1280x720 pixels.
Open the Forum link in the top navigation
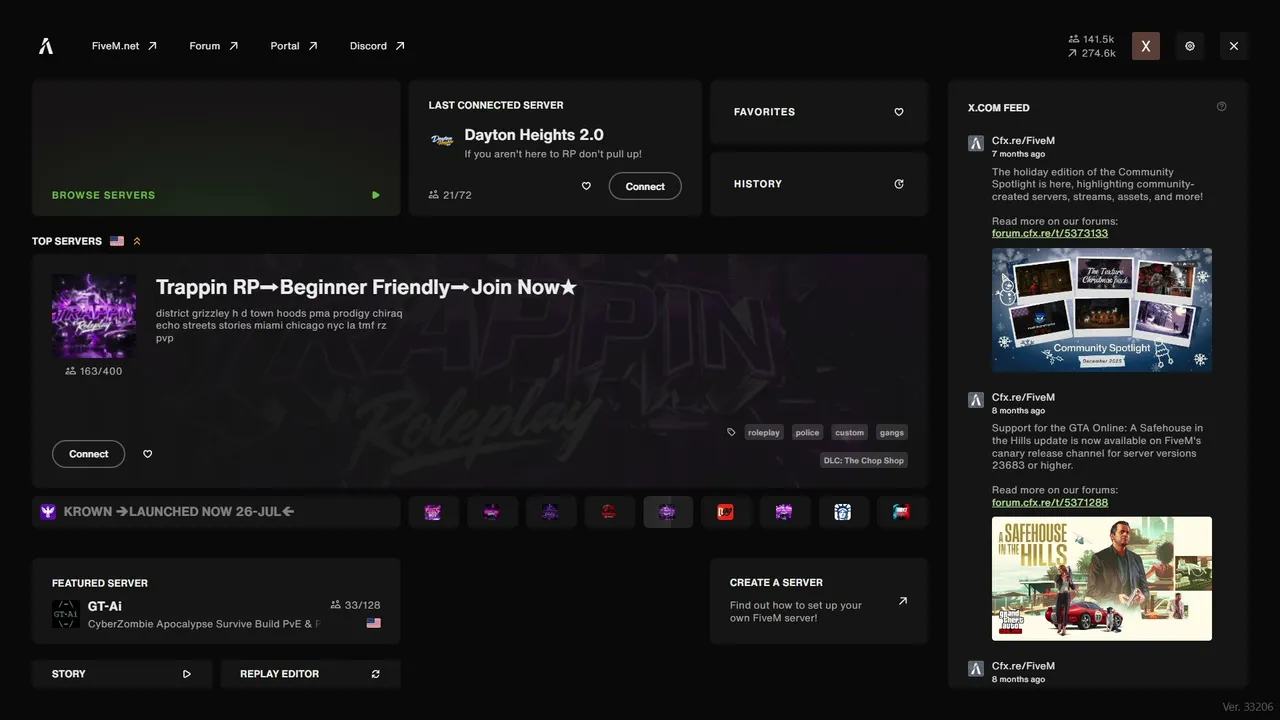[x=214, y=46]
